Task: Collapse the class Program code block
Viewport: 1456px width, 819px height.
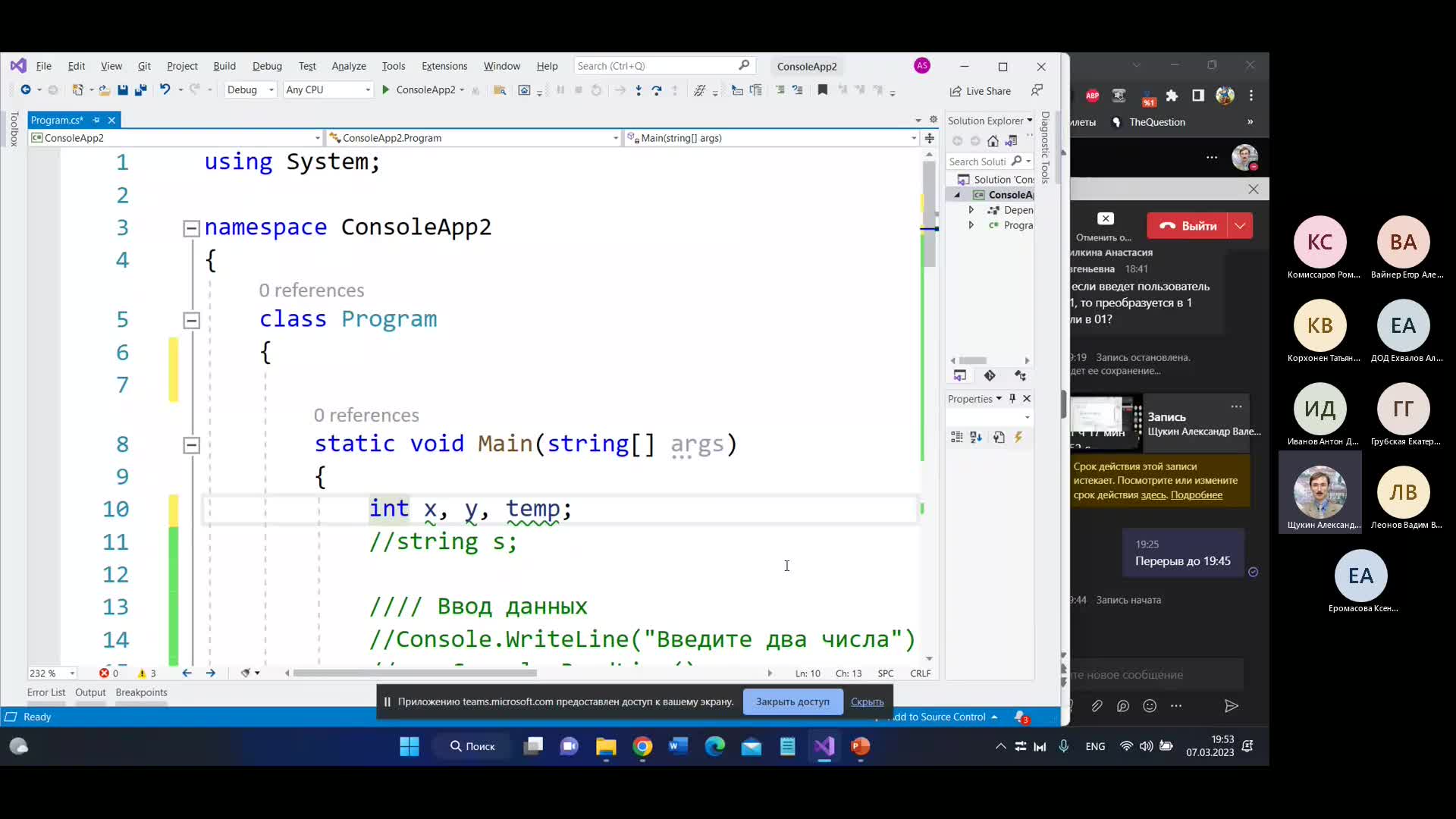Action: pos(192,320)
